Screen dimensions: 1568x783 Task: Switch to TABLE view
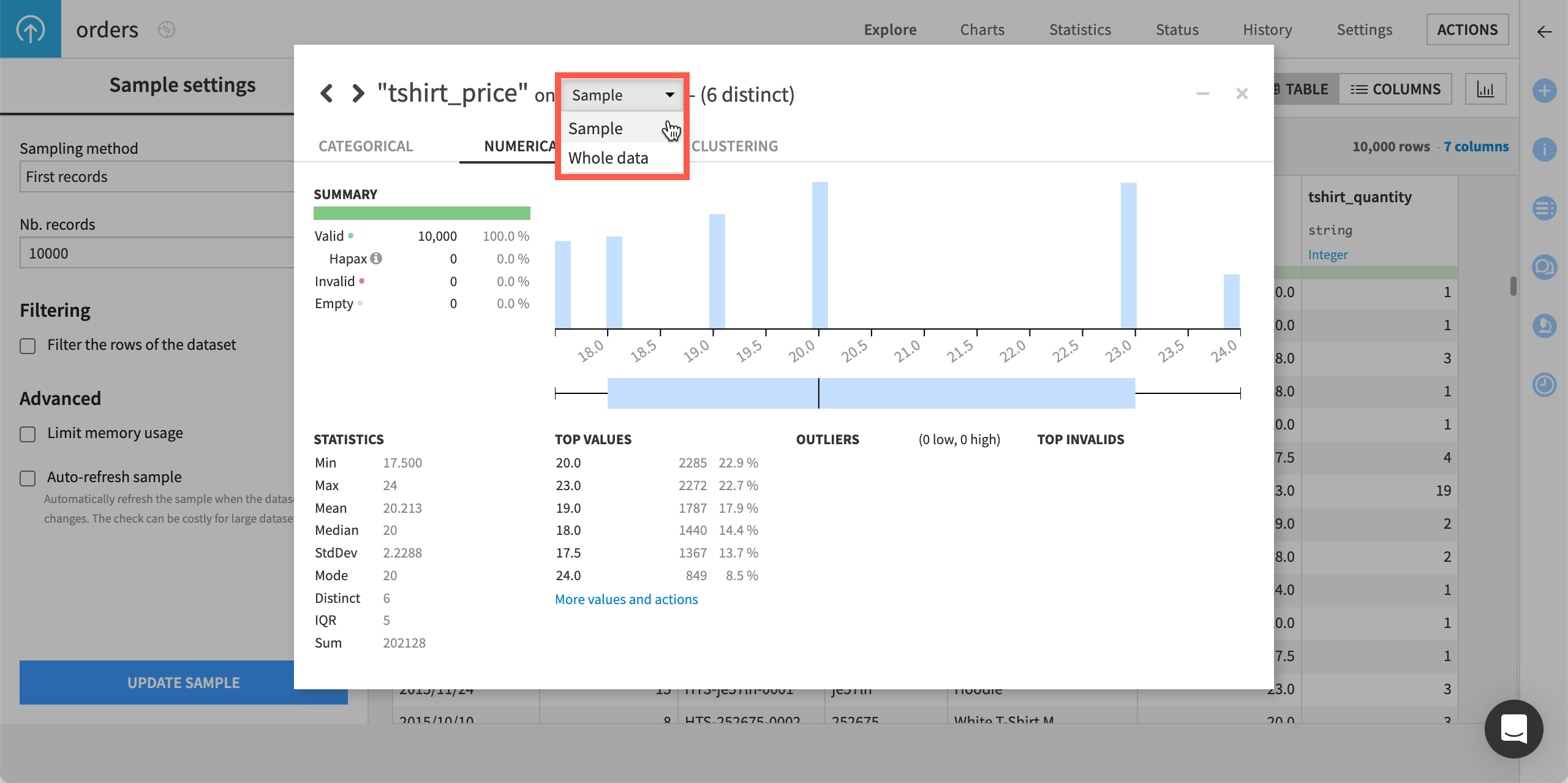pyautogui.click(x=1306, y=89)
